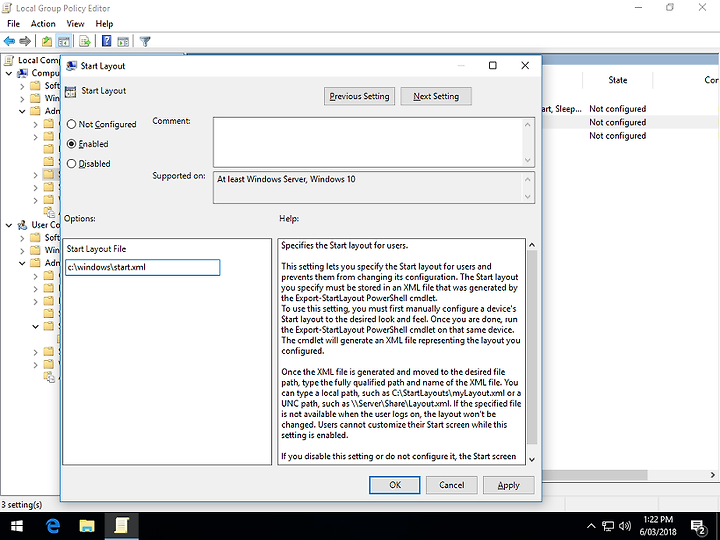Show hidden tray icons chevron
The image size is (720, 540).
click(591, 526)
